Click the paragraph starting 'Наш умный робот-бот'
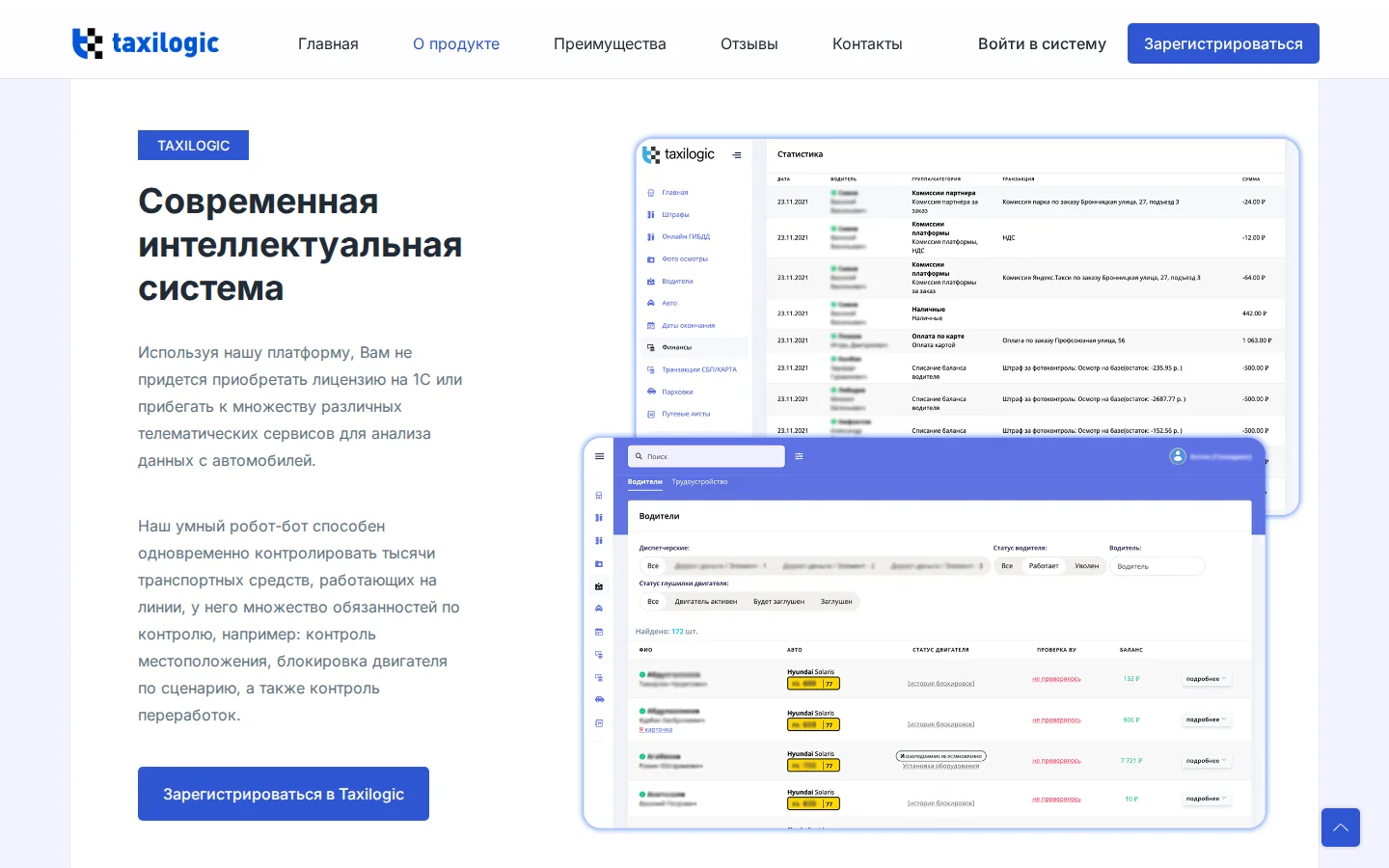The height and width of the screenshot is (868, 1389). pos(299,621)
